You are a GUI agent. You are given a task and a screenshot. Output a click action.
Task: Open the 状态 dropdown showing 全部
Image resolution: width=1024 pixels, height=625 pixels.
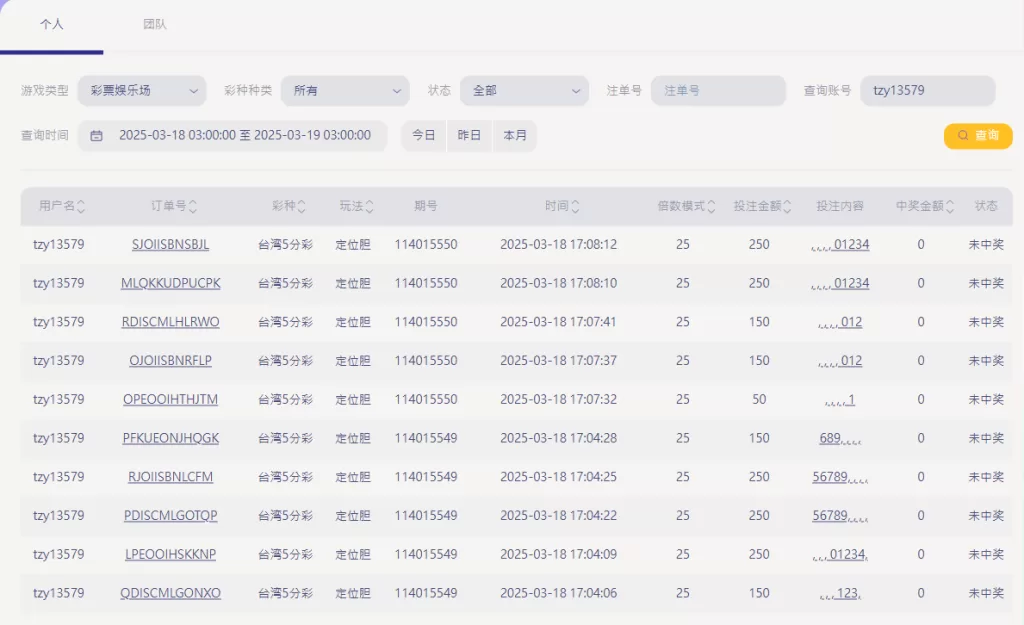[523, 91]
